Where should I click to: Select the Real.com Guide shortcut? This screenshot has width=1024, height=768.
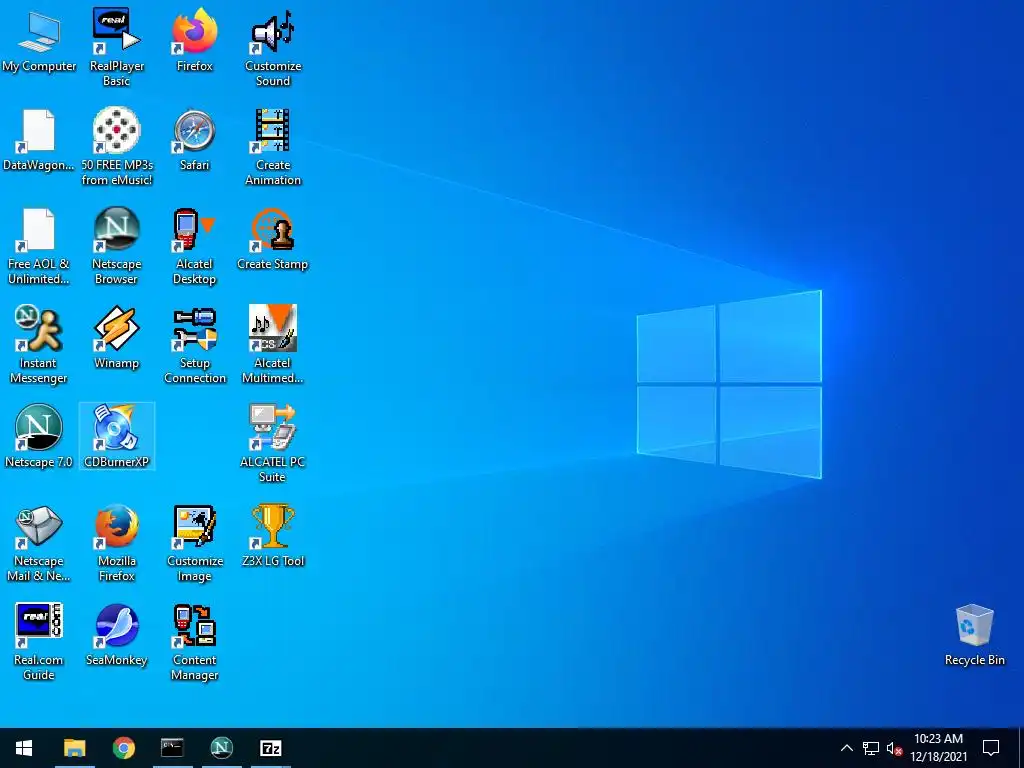click(39, 642)
